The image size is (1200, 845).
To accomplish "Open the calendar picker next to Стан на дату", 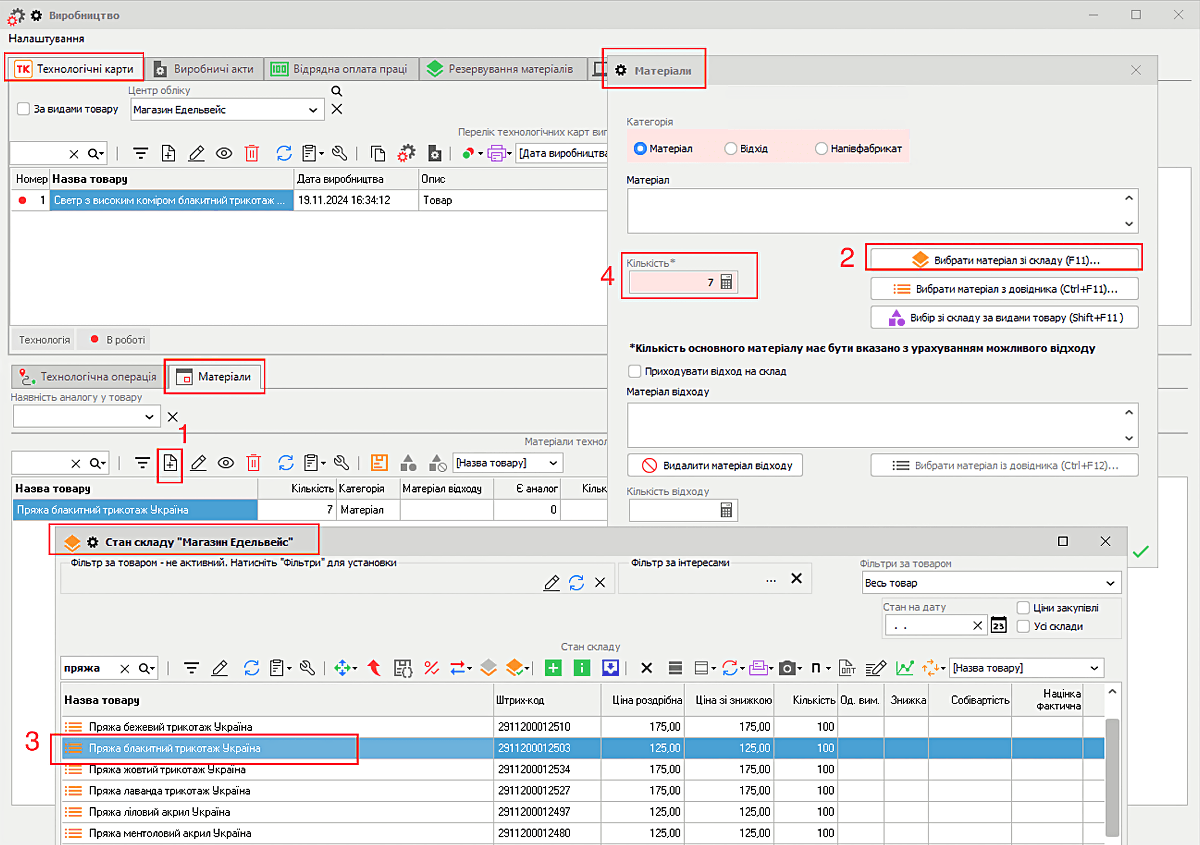I will [x=998, y=625].
